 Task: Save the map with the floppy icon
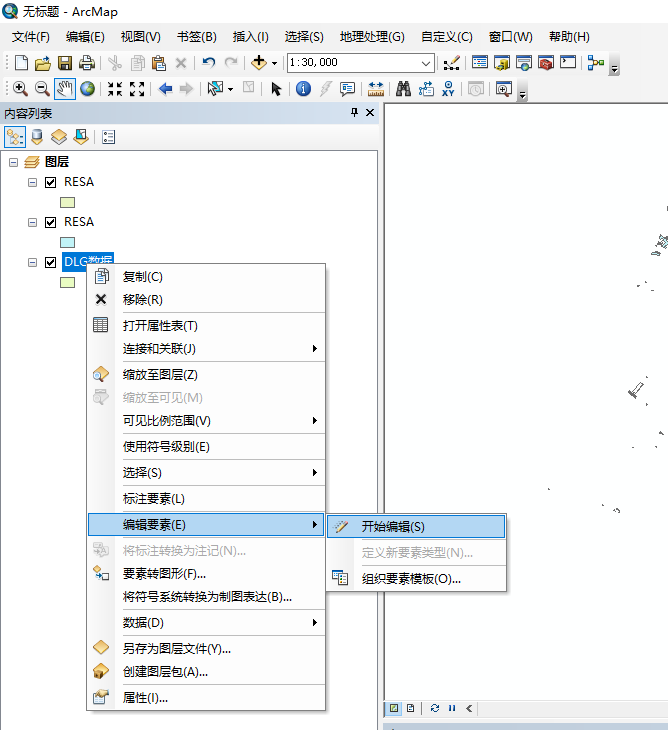click(x=65, y=62)
